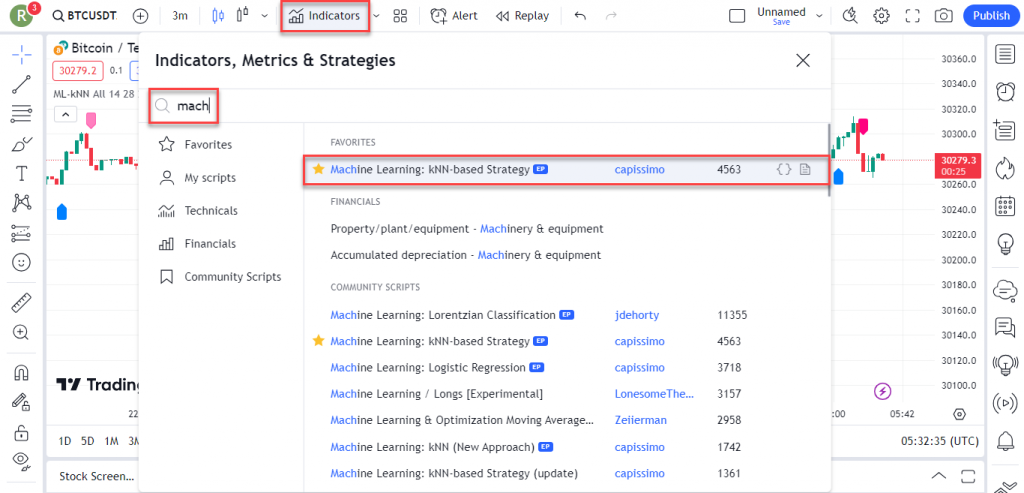Create an Alert
The height and width of the screenshot is (493, 1024).
(453, 16)
